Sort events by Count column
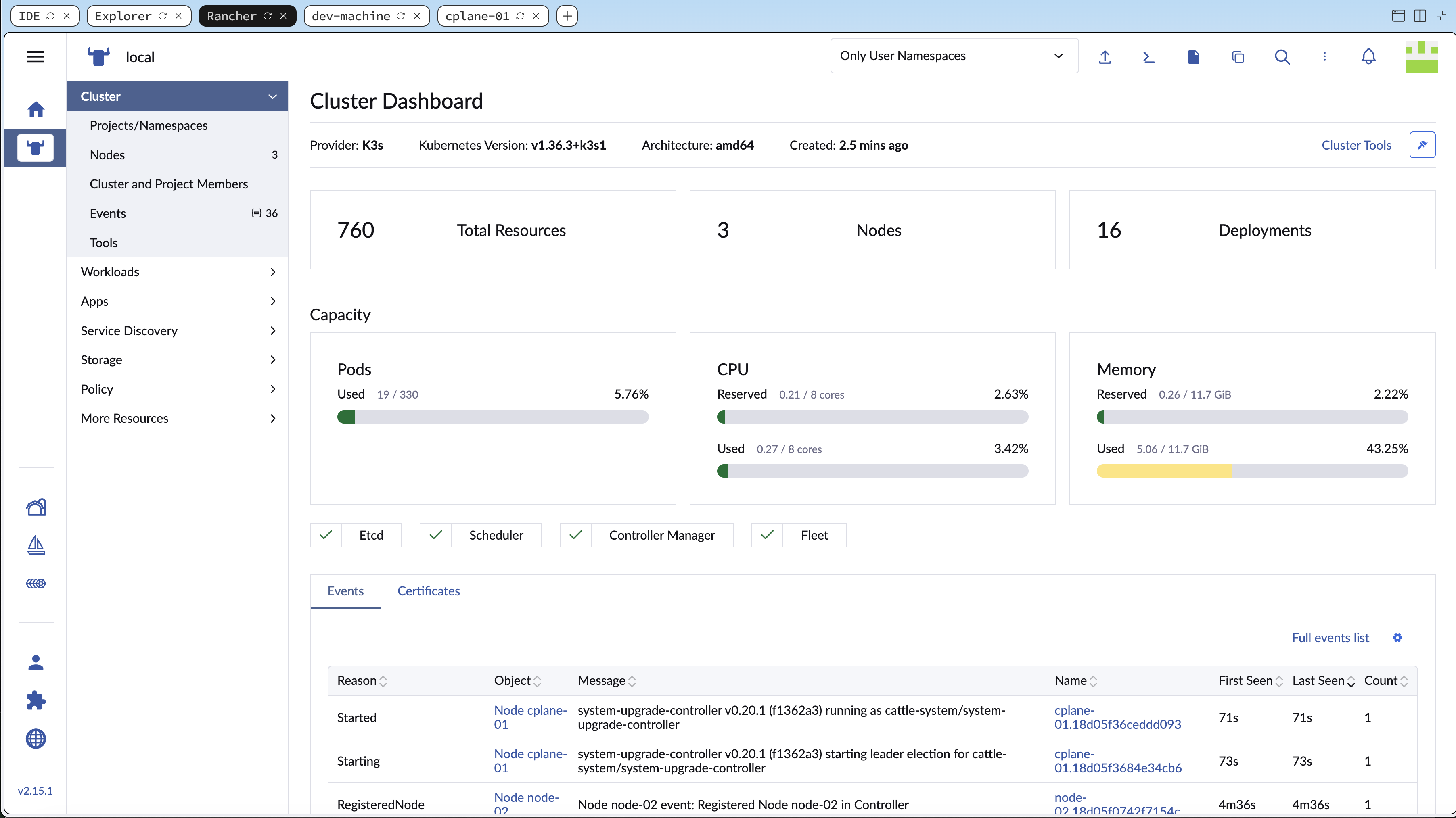Image resolution: width=1456 pixels, height=818 pixels. pyautogui.click(x=1385, y=681)
